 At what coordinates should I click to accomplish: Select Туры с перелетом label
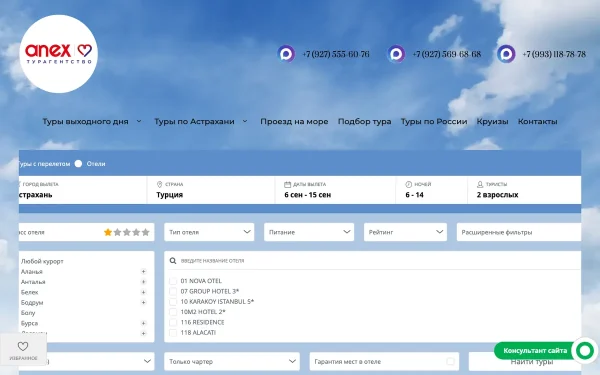click(44, 164)
